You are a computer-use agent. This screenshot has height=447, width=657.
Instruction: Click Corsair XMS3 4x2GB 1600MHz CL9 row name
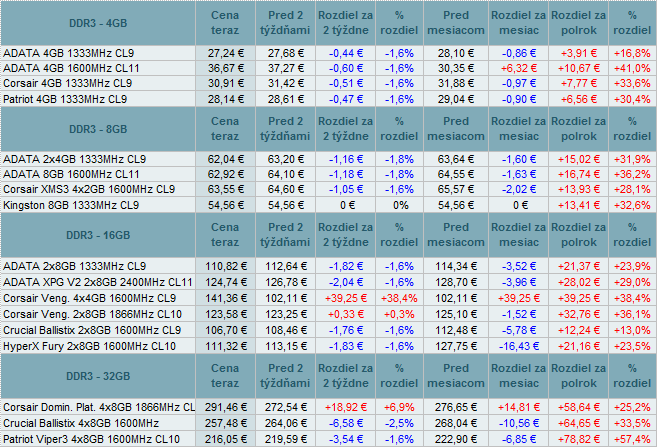[89, 189]
